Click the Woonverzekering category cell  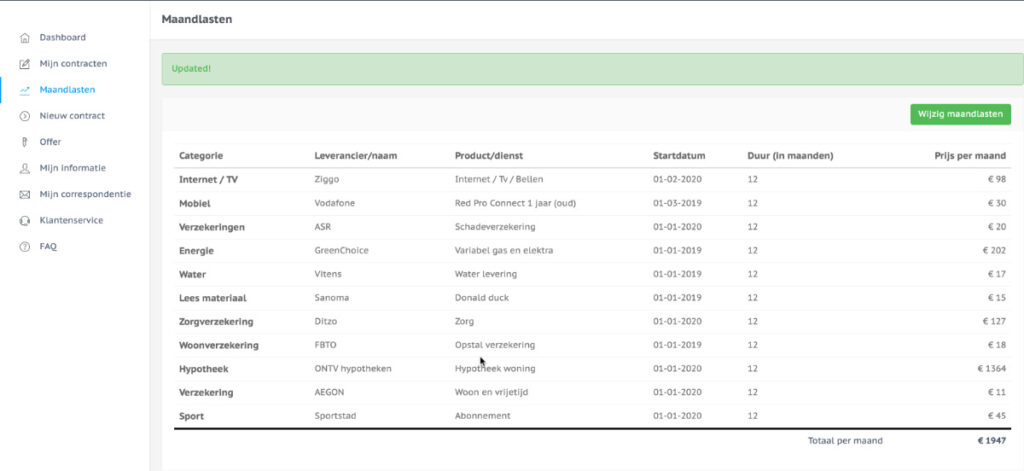click(x=219, y=346)
